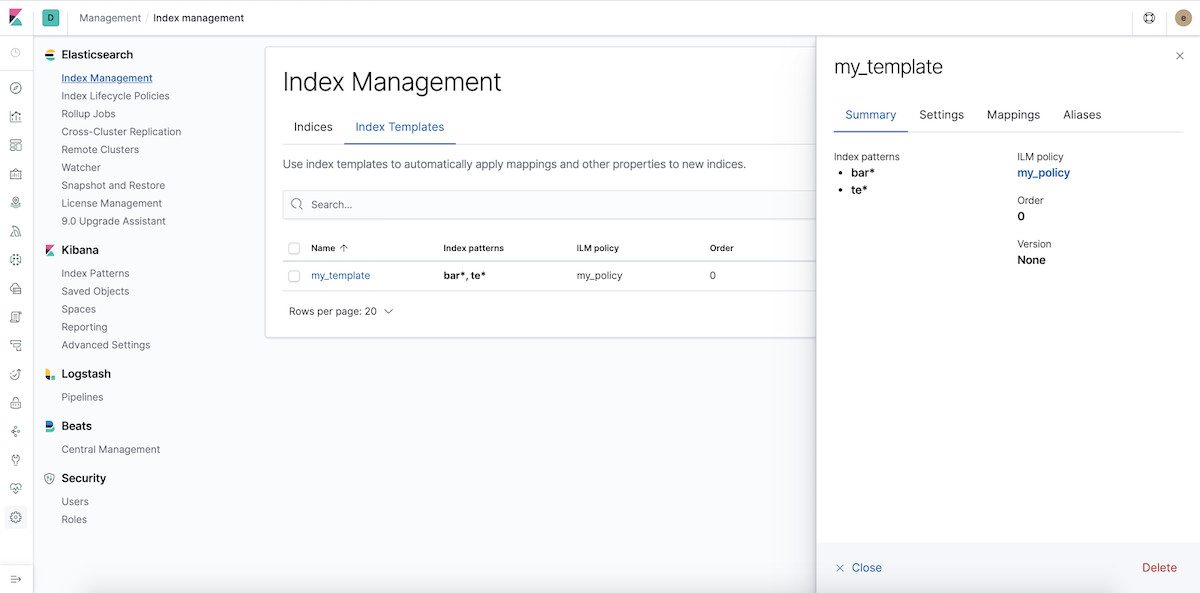This screenshot has width=1200, height=593.
Task: Delete the template using the red Delete button
Action: [x=1160, y=568]
